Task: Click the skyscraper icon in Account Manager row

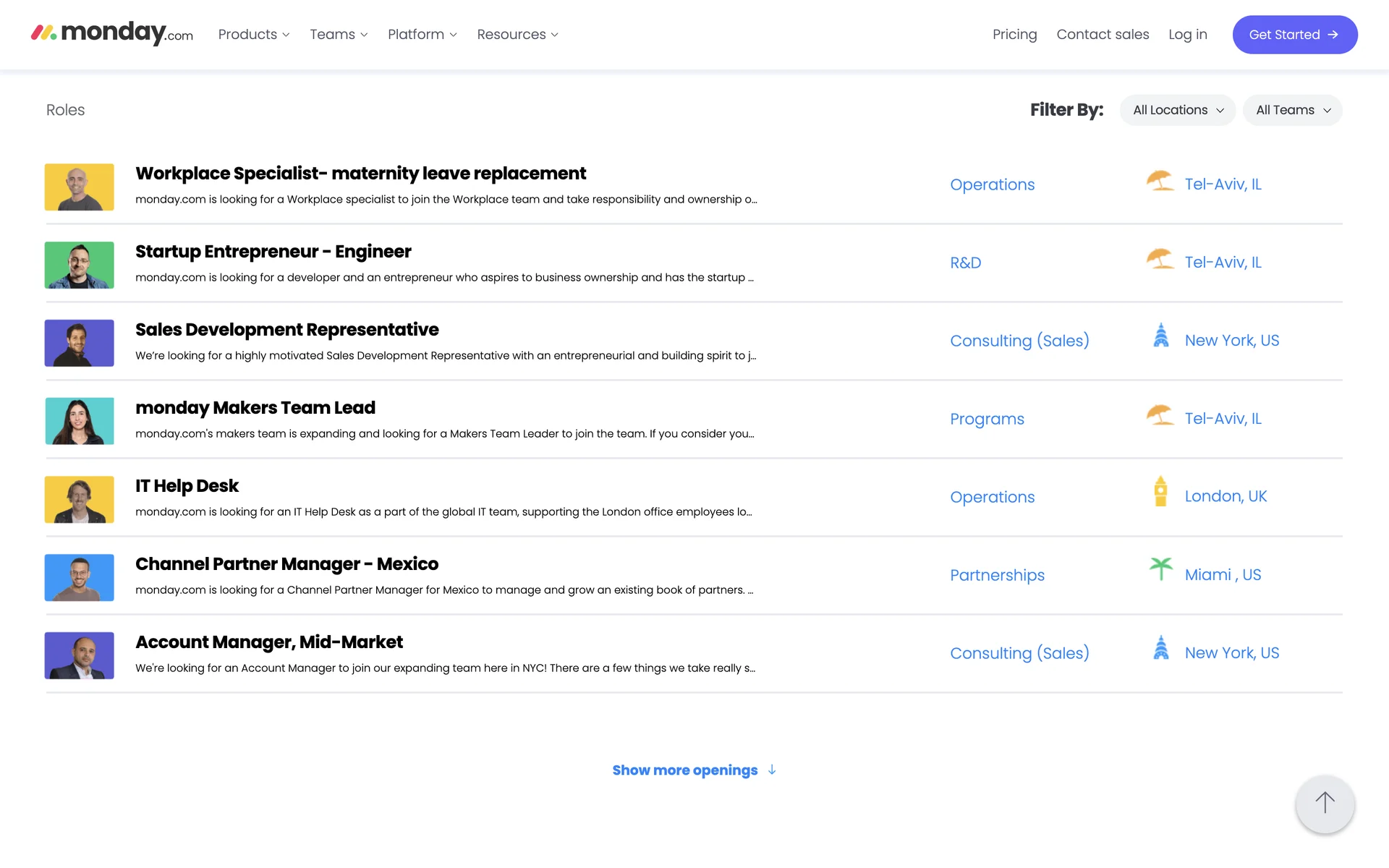Action: 1160,648
